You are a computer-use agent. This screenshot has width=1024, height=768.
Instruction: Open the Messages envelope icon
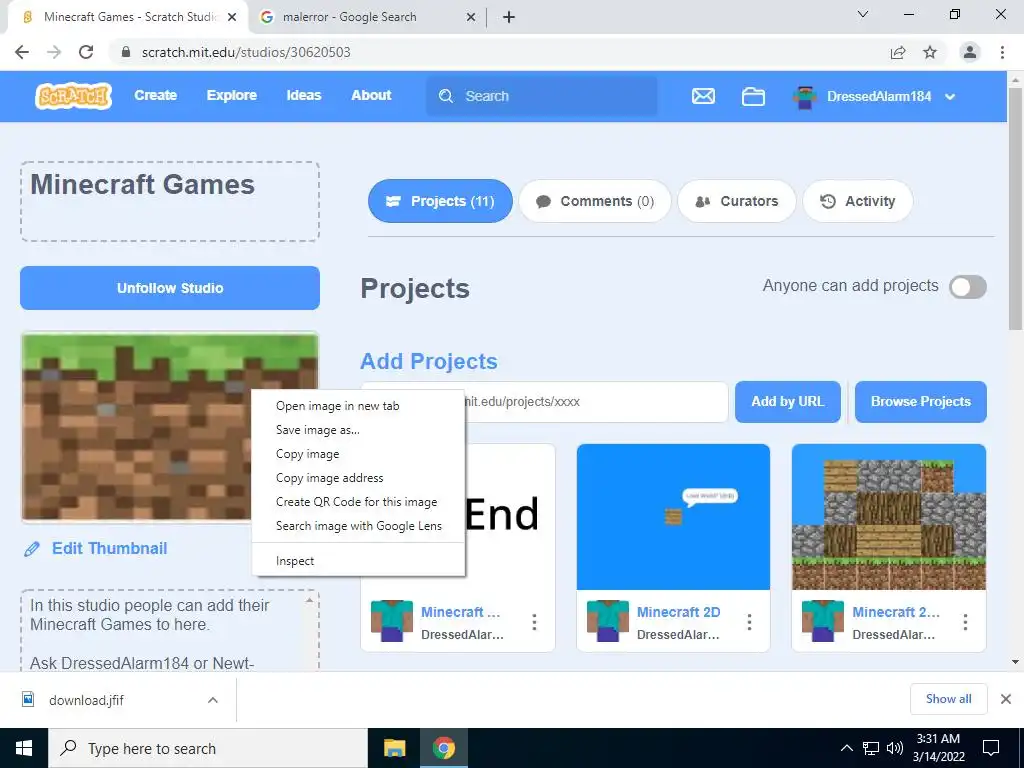[x=703, y=96]
